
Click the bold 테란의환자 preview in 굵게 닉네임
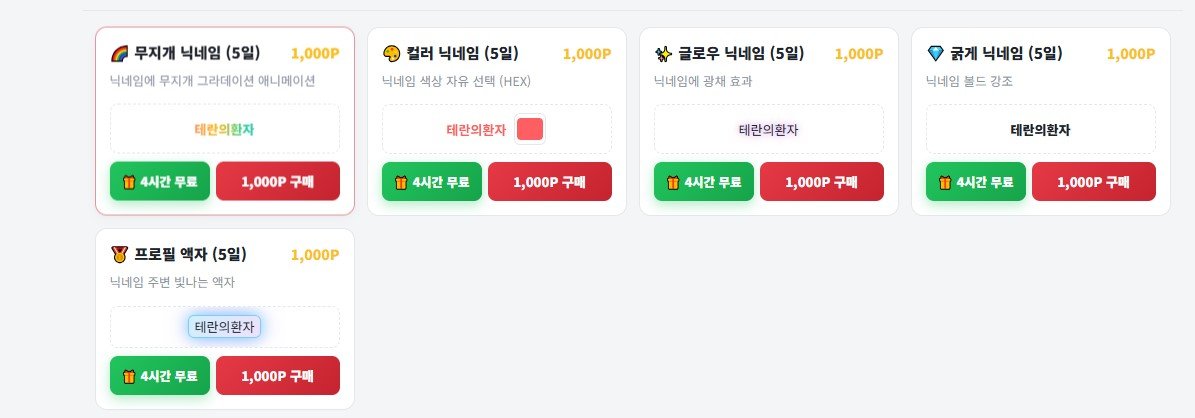pos(1041,130)
